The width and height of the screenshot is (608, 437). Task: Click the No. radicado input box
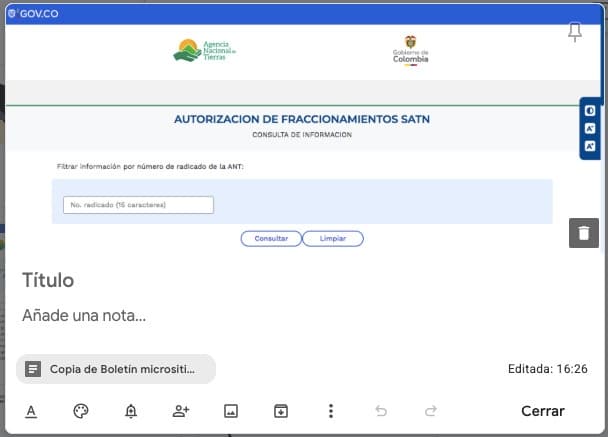click(x=138, y=205)
